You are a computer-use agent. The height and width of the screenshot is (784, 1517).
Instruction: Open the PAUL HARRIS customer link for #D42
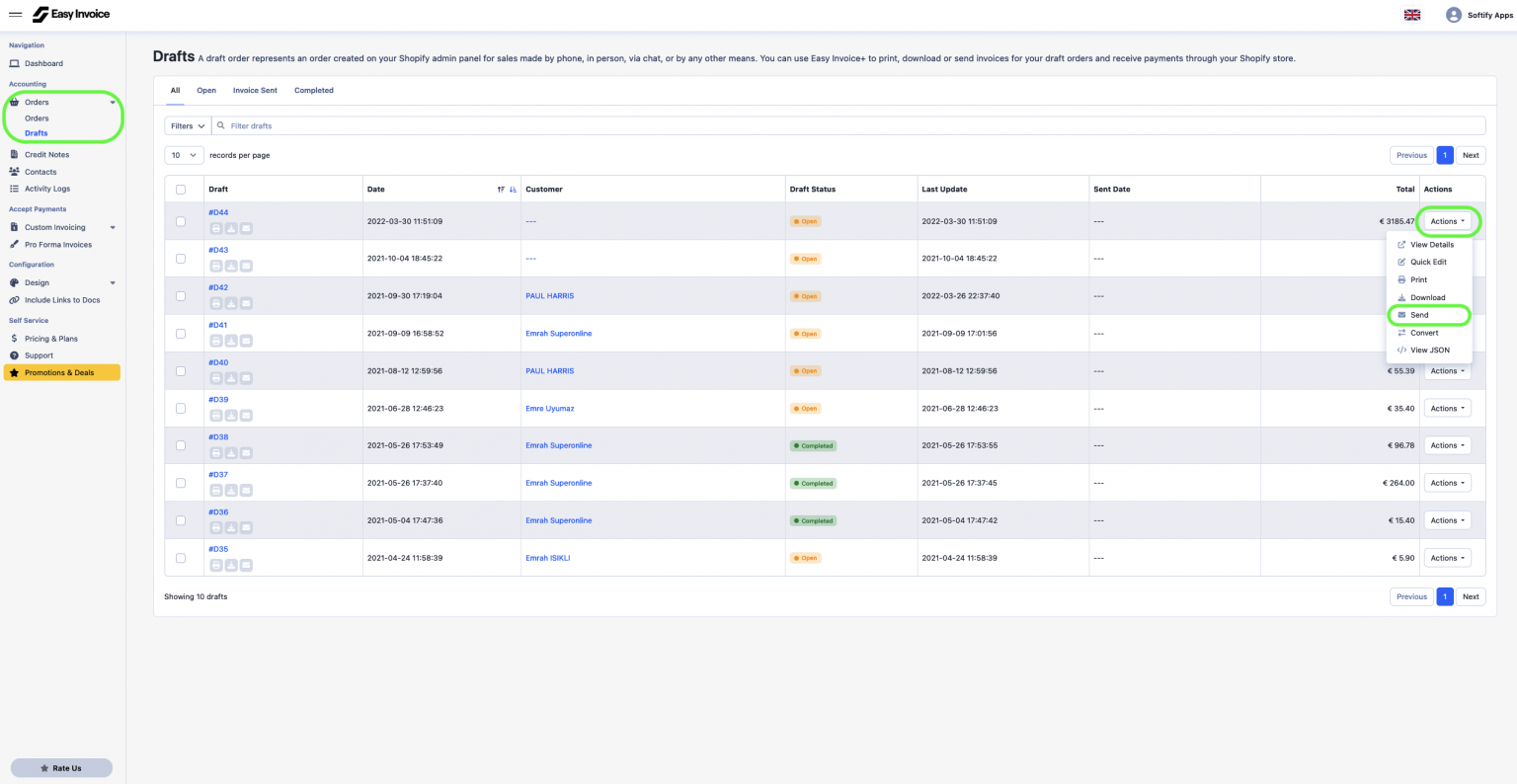click(549, 296)
